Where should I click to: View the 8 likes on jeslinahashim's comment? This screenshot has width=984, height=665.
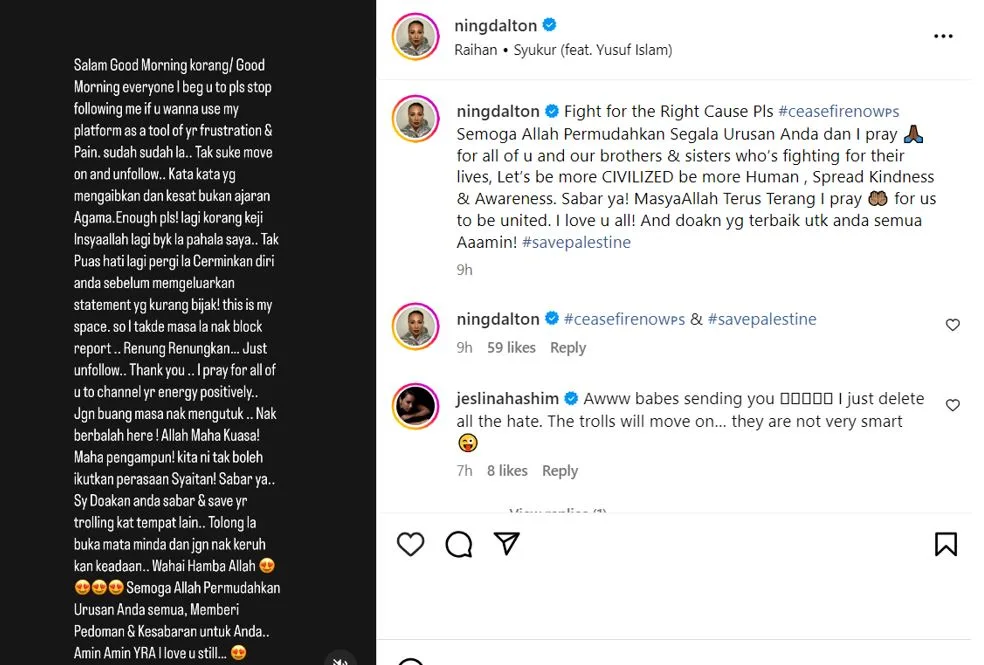507,470
